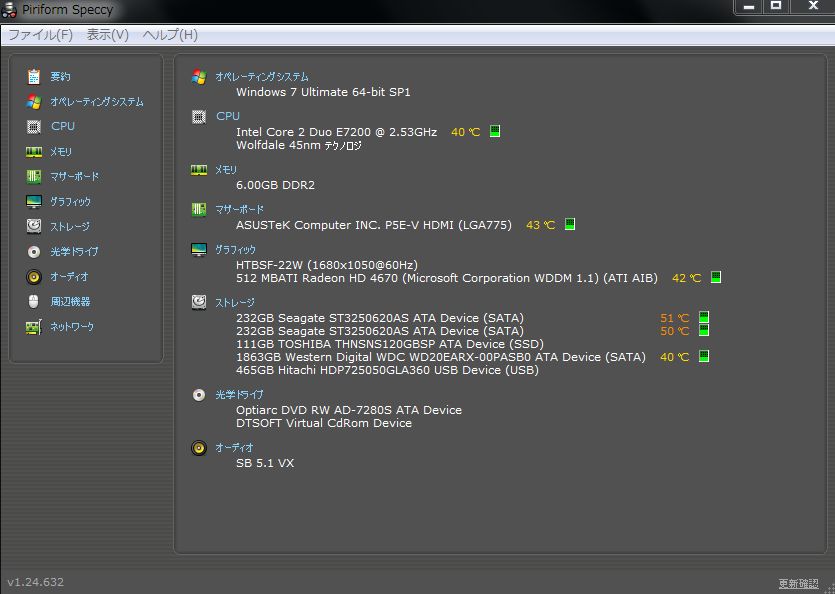
Task: Open グラフィック heading link in summary
Action: coord(235,249)
